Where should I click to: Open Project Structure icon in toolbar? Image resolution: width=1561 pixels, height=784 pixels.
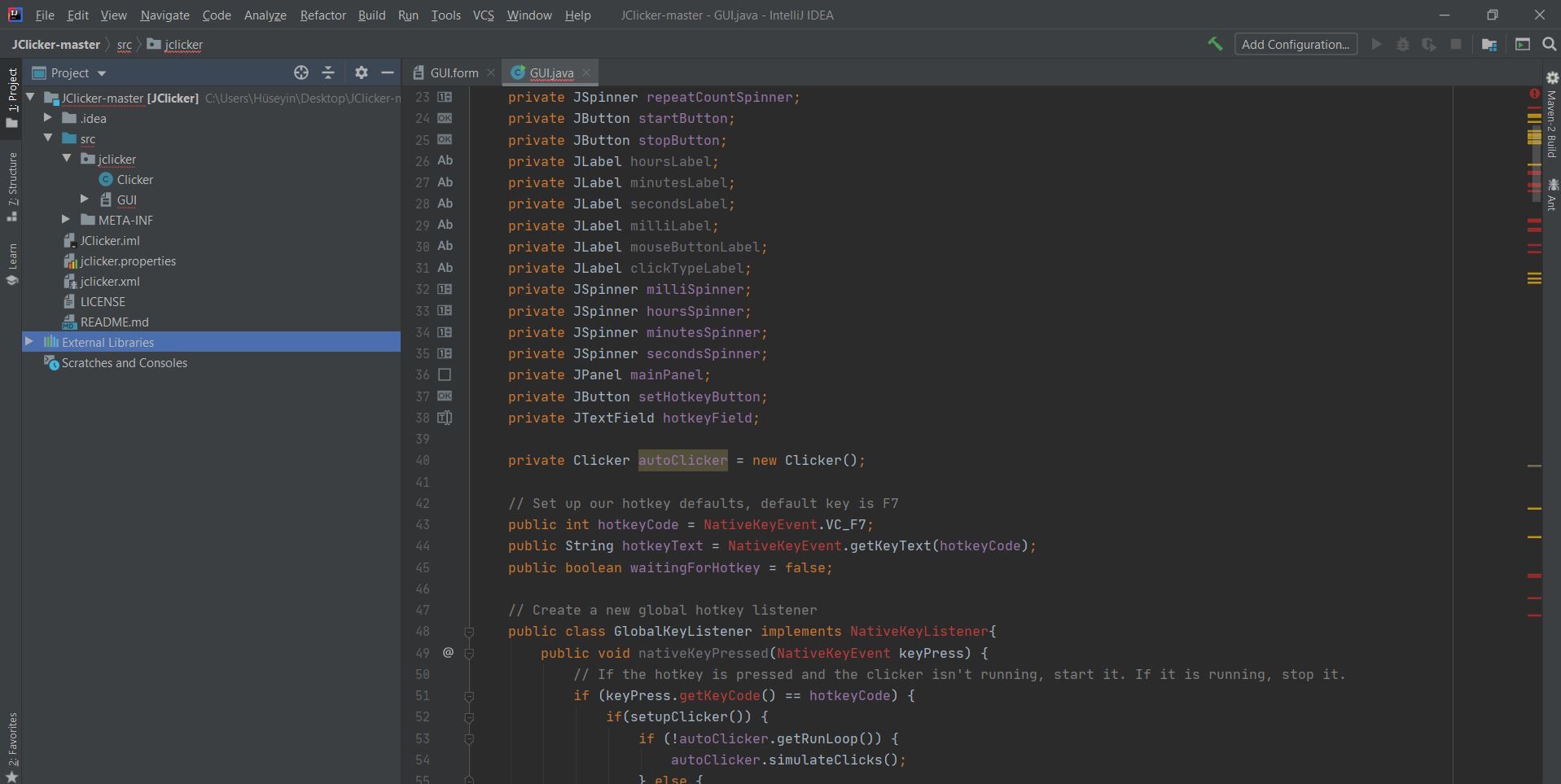1489,45
